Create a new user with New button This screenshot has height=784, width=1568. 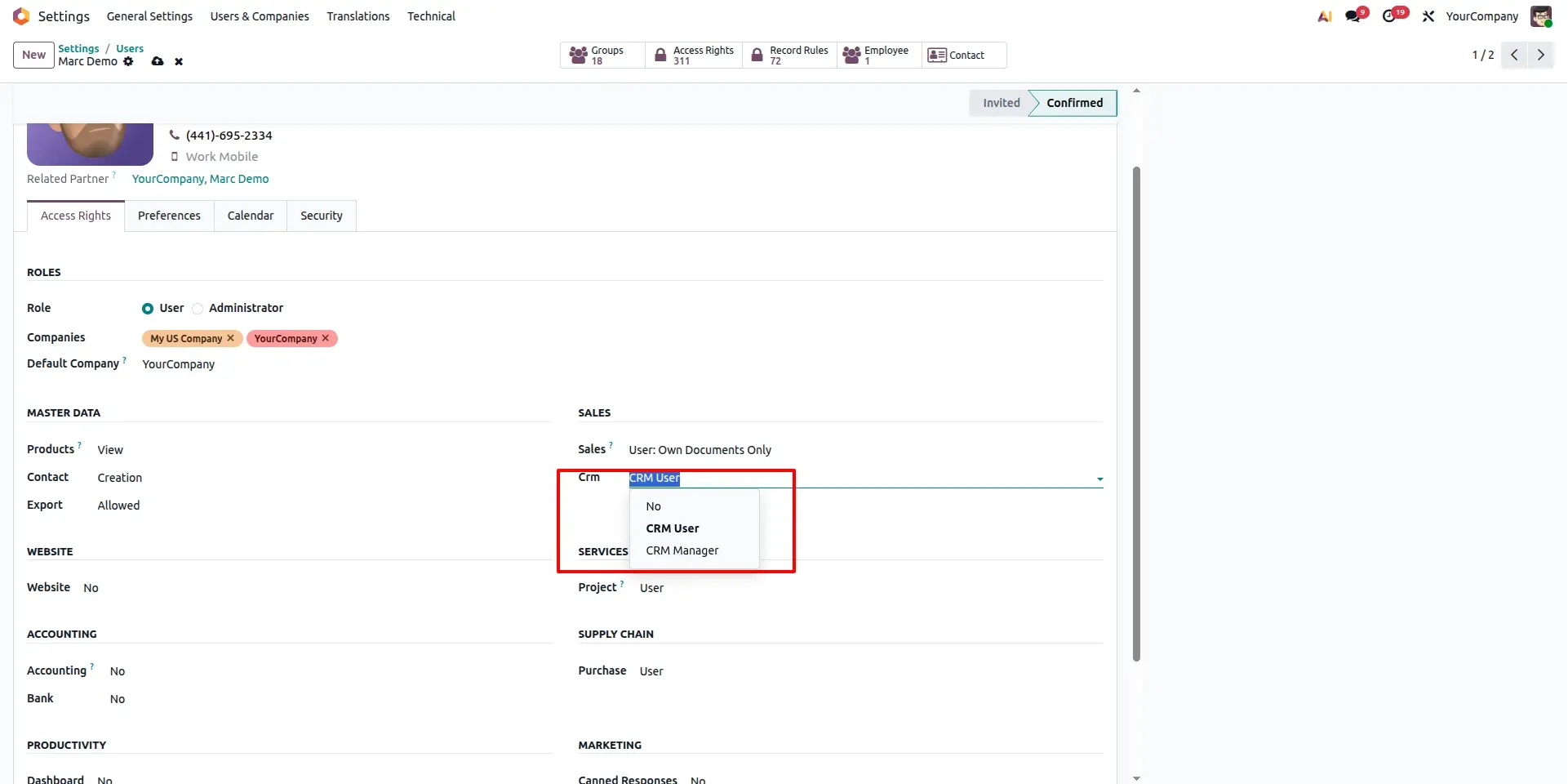(33, 55)
